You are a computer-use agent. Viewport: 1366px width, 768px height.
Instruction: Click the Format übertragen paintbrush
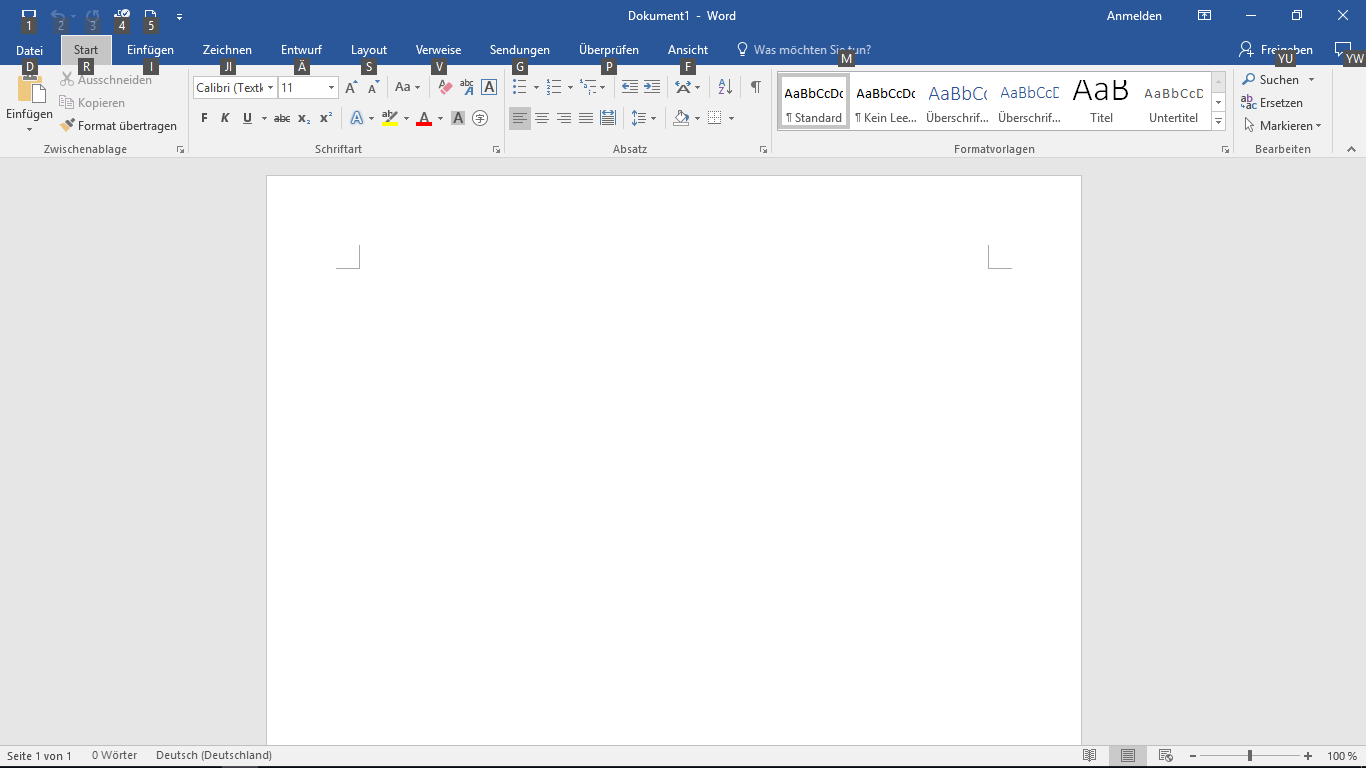coord(68,126)
